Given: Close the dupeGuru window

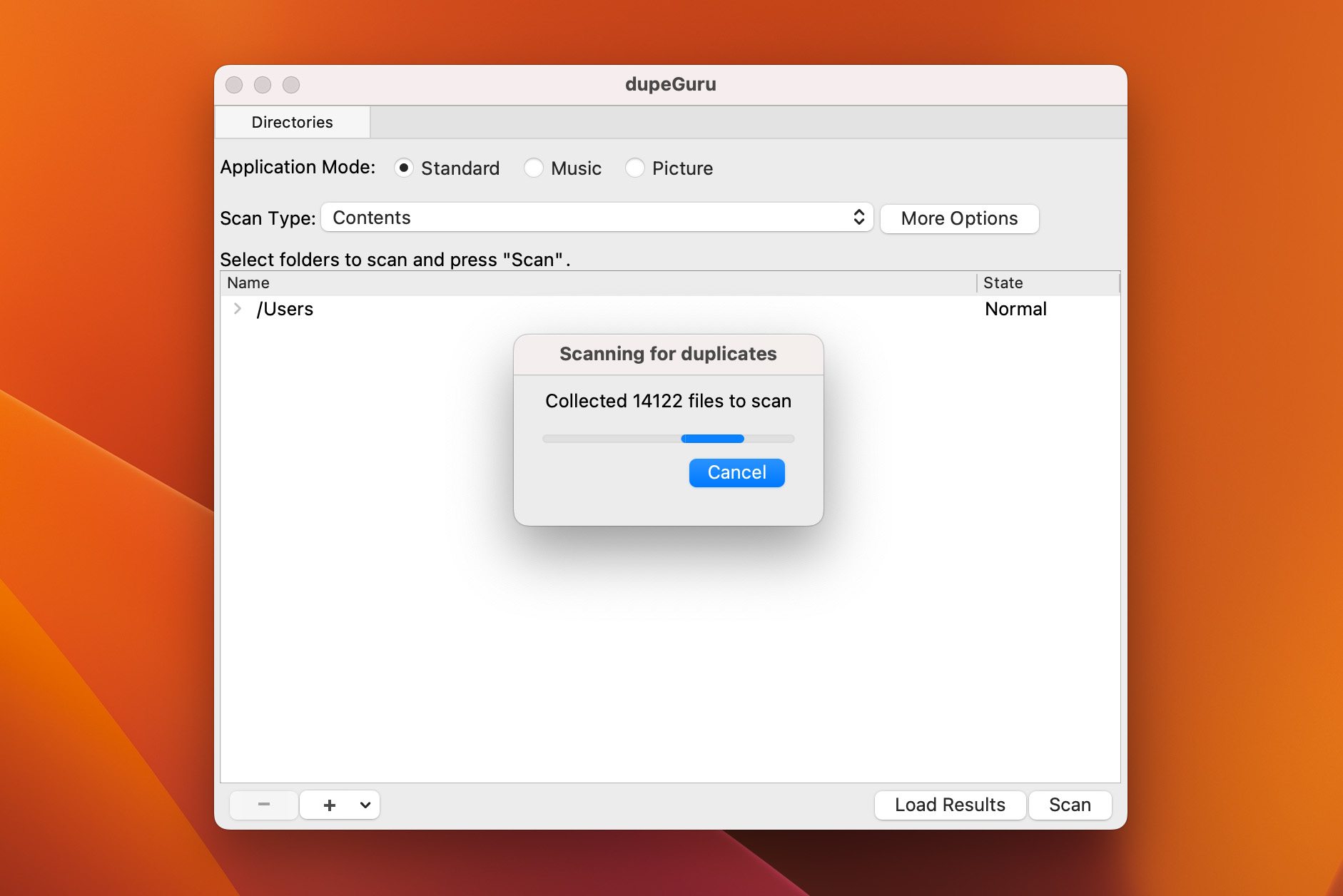Looking at the screenshot, I should click(x=234, y=85).
